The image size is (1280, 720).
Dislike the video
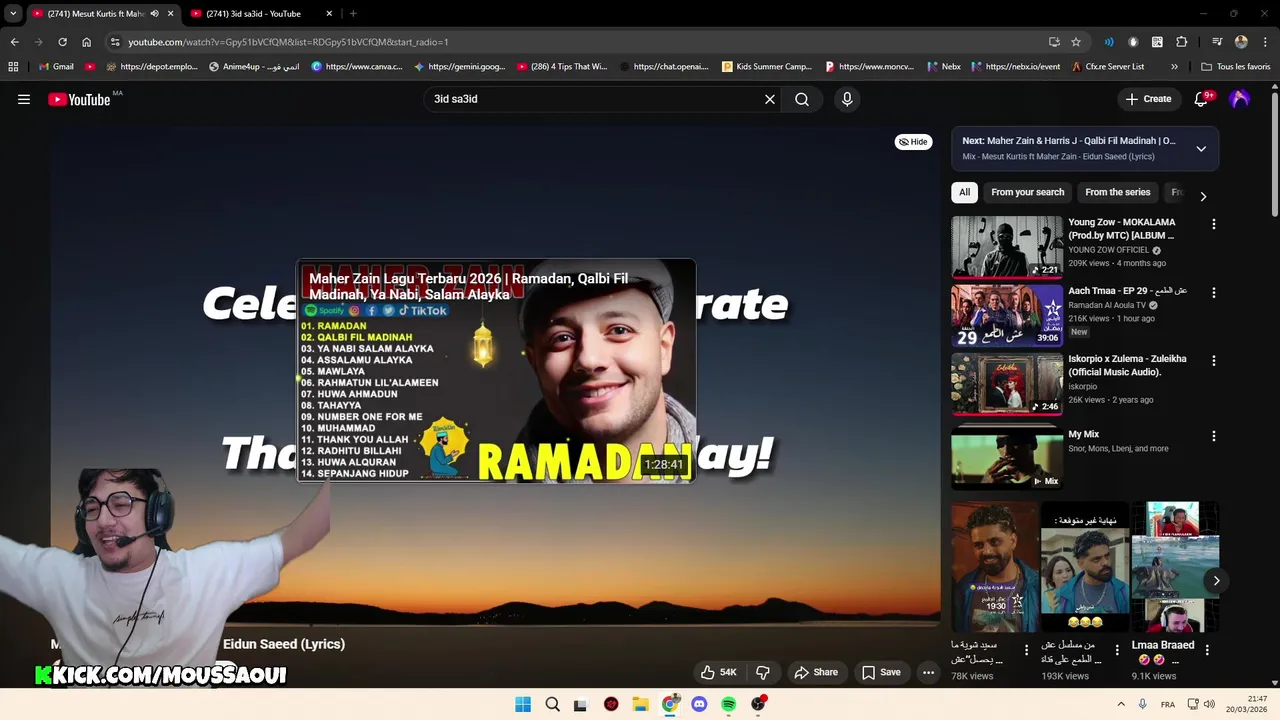click(x=763, y=672)
